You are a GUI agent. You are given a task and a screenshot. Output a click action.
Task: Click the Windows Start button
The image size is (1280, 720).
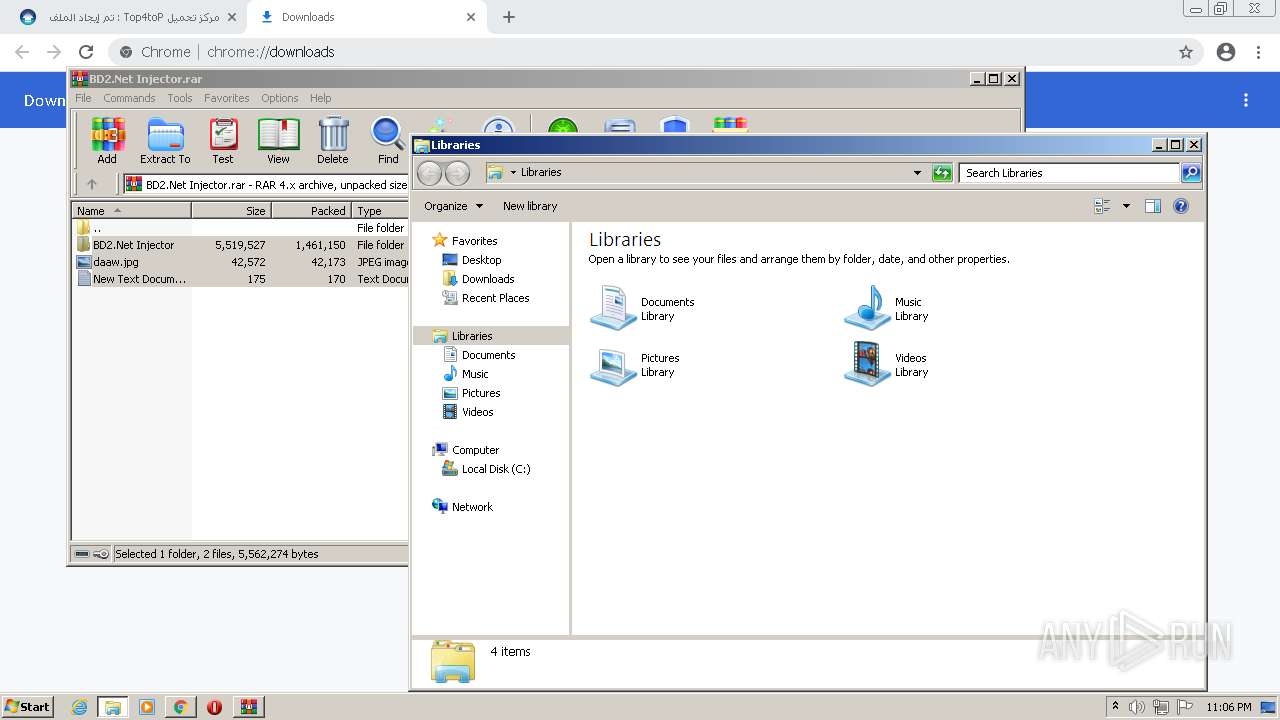pos(28,707)
